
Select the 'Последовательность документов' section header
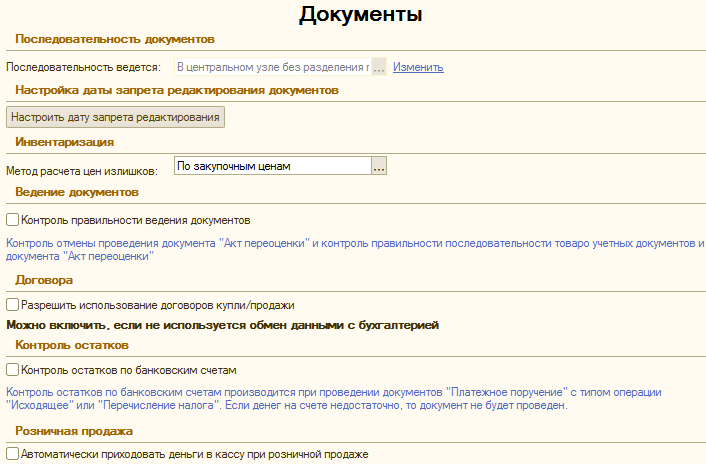[x=115, y=39]
